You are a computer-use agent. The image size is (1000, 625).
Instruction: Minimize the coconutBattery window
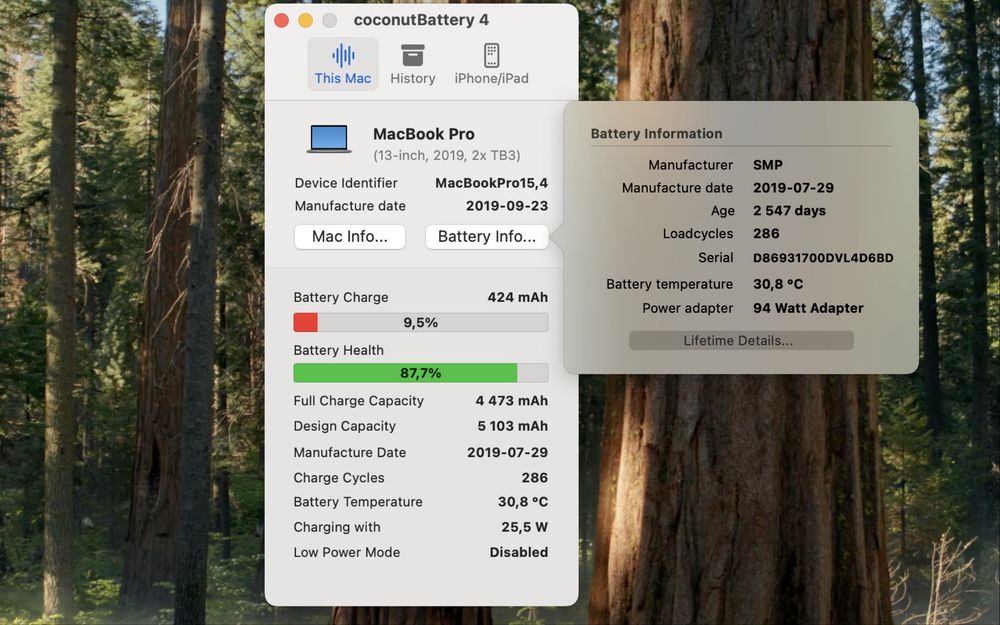305,20
